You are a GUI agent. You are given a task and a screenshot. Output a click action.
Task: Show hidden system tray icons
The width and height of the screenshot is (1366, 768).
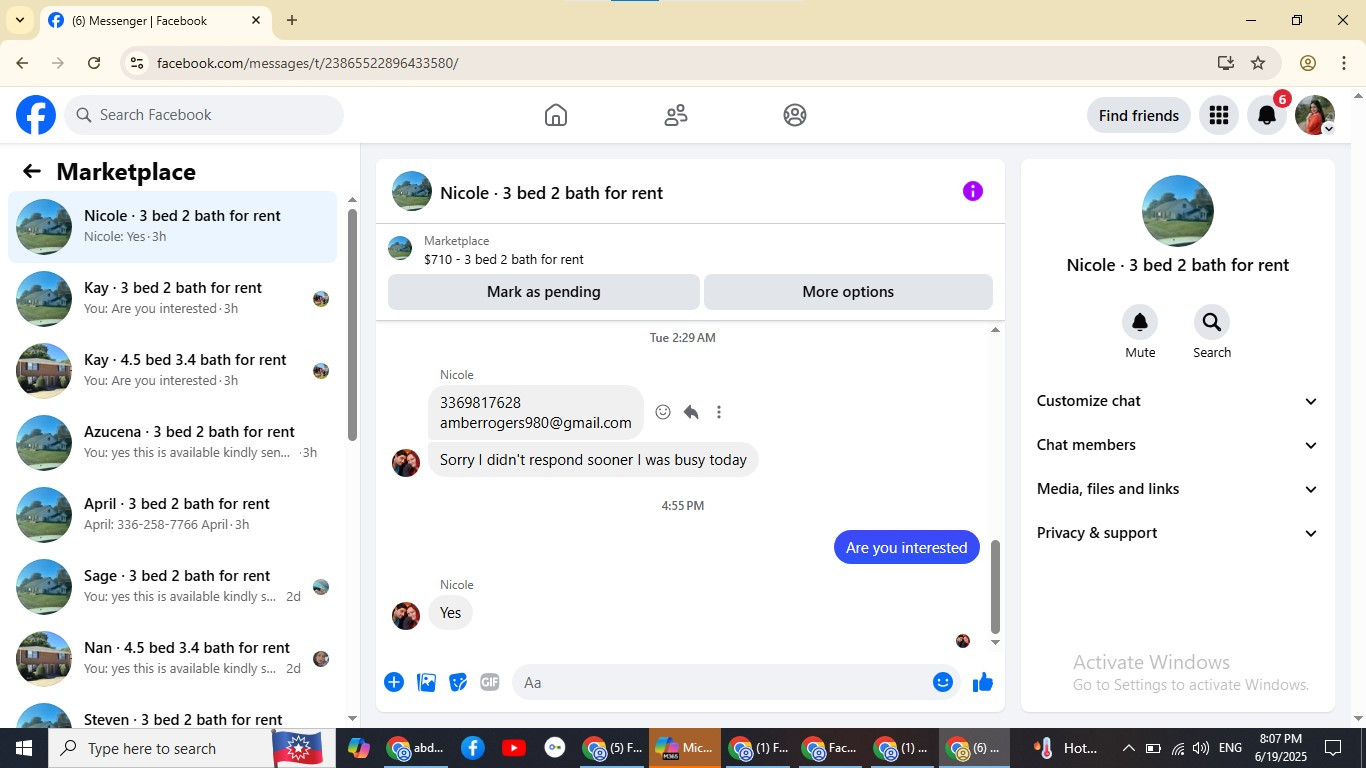tap(1129, 748)
